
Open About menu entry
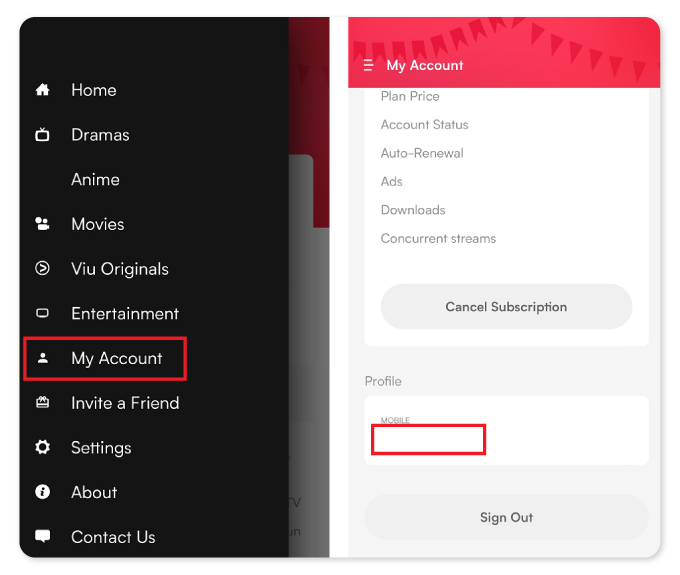(x=94, y=492)
